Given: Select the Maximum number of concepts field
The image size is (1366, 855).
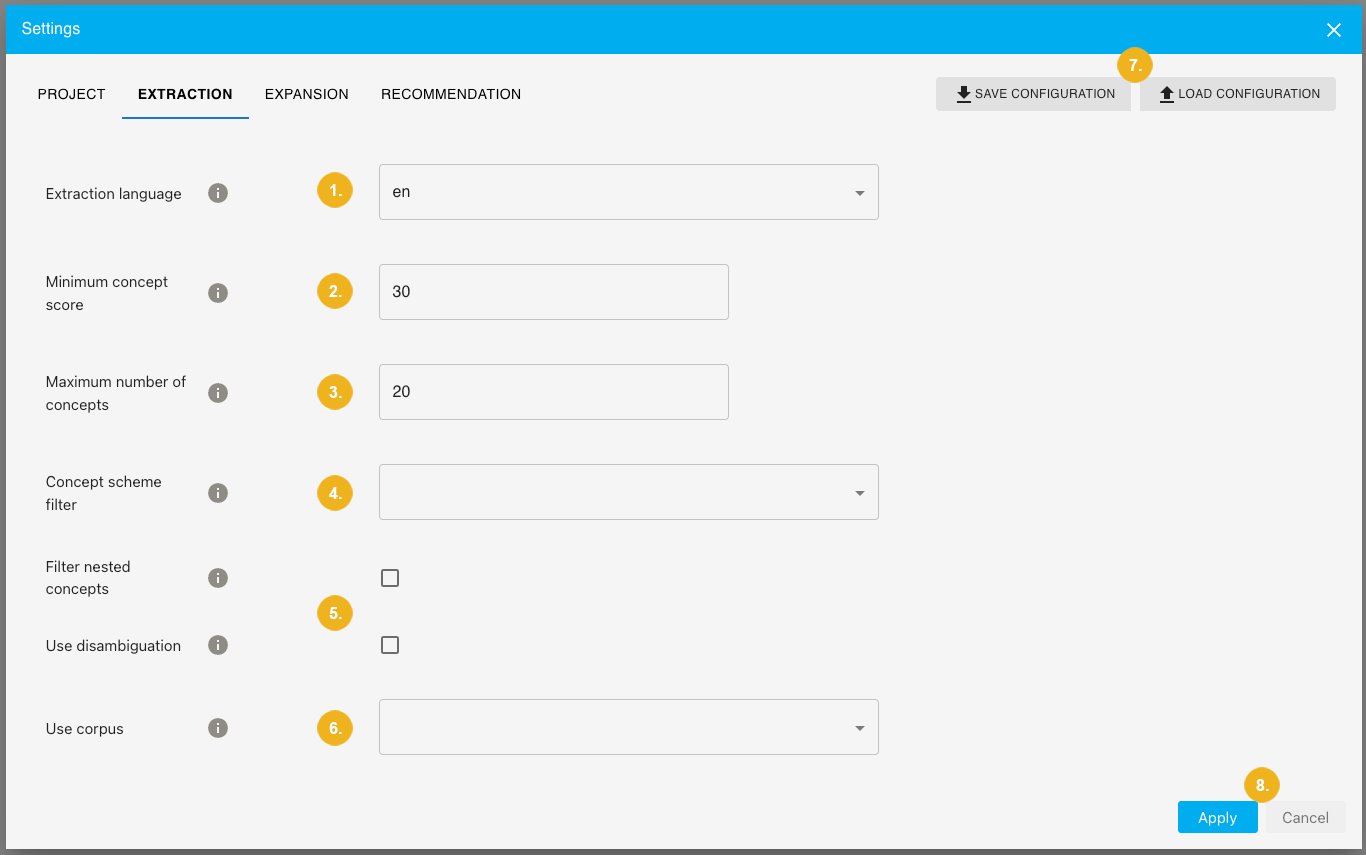Looking at the screenshot, I should tap(553, 392).
